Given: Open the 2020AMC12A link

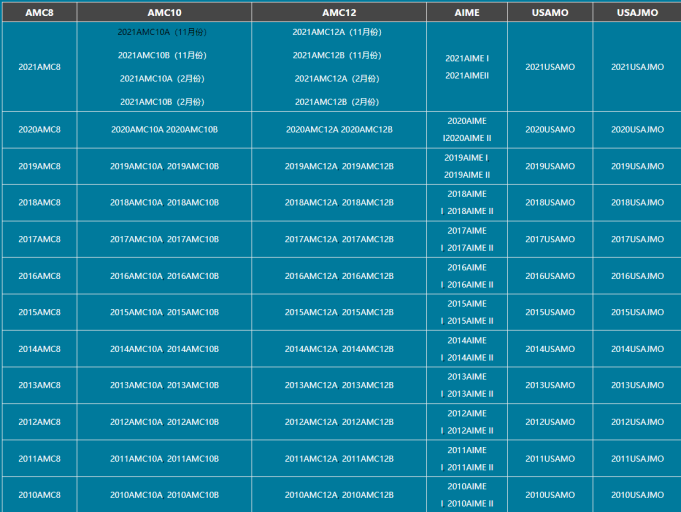Looking at the screenshot, I should pos(312,129).
